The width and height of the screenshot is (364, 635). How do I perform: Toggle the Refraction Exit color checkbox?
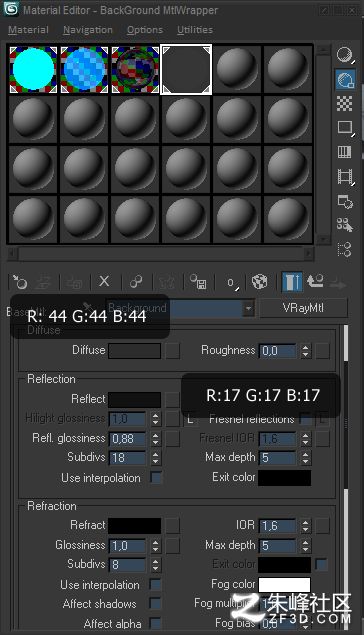[x=321, y=564]
